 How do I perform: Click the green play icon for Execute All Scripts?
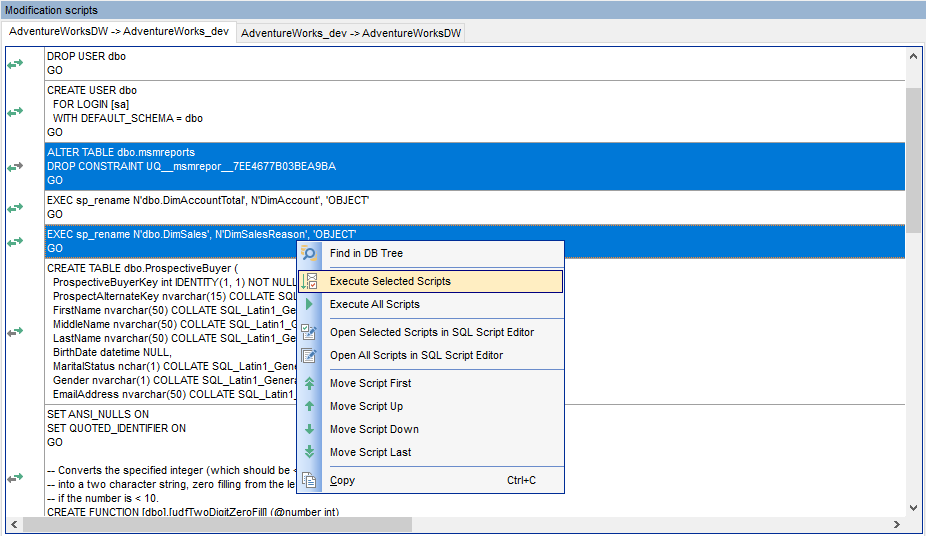(310, 304)
